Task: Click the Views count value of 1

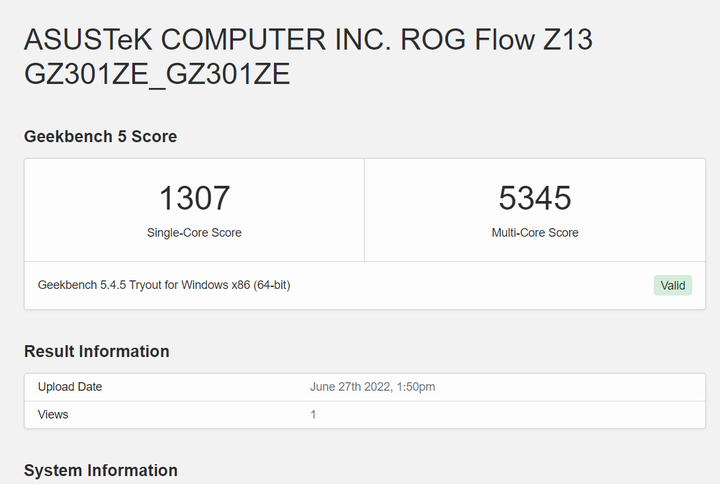Action: [x=313, y=414]
